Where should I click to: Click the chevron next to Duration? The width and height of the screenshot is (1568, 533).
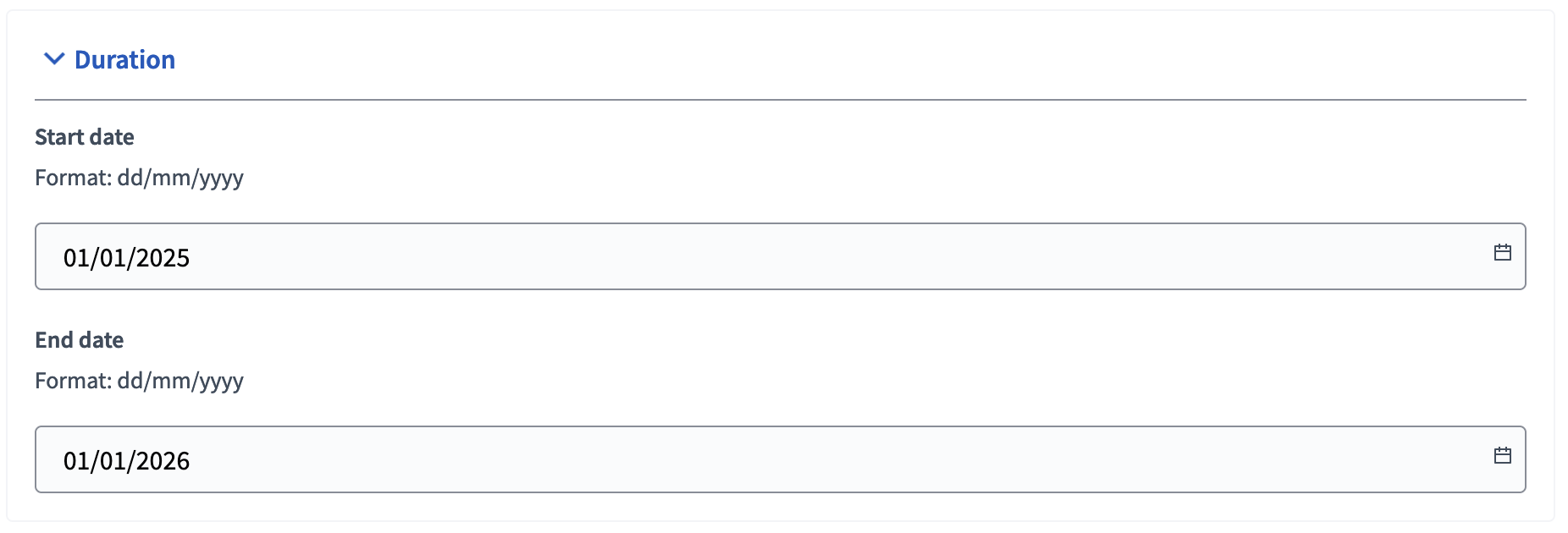click(x=52, y=59)
